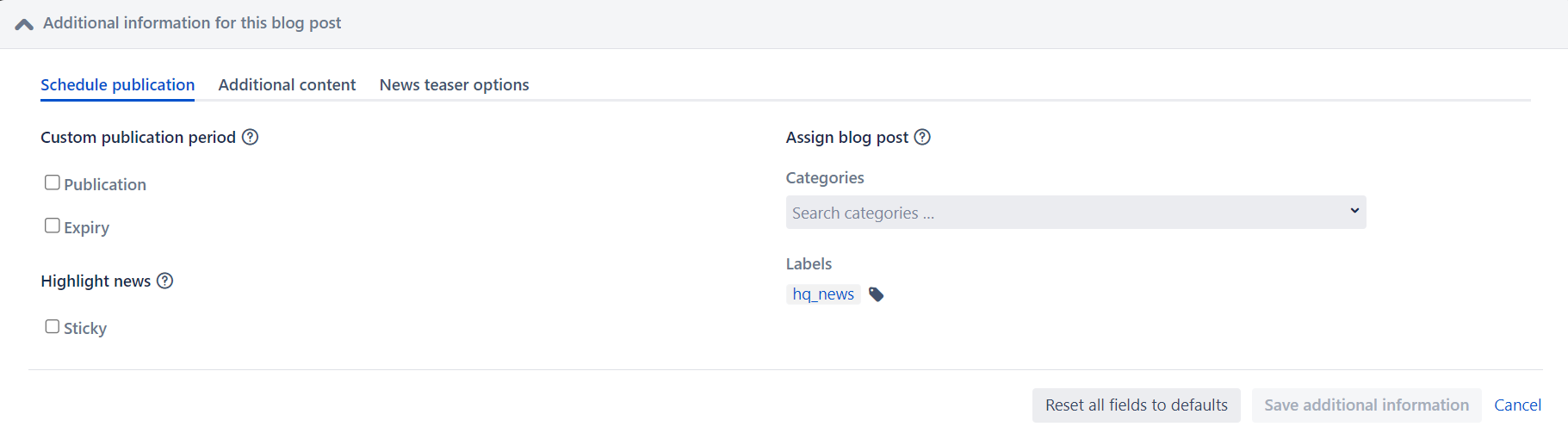Toggle the Sticky checkbox

tap(53, 326)
